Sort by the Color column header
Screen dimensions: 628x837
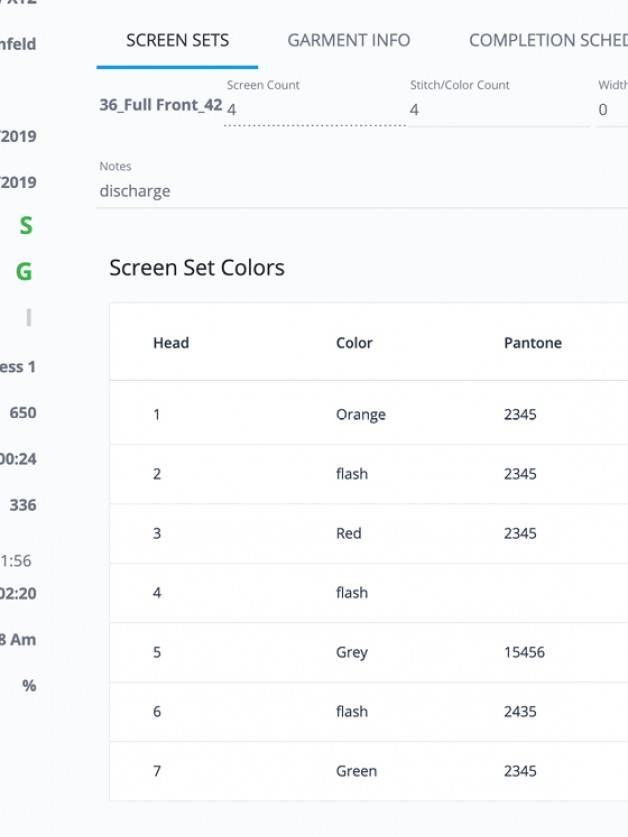354,343
